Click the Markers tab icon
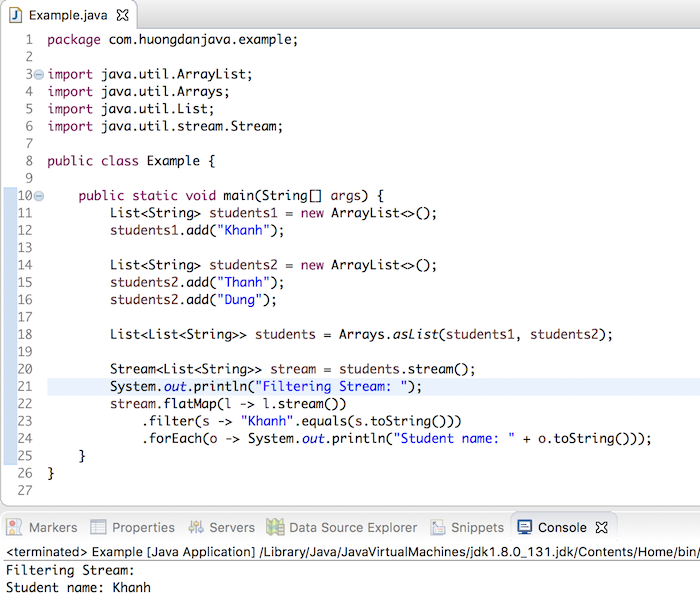The image size is (700, 613). coord(14,527)
